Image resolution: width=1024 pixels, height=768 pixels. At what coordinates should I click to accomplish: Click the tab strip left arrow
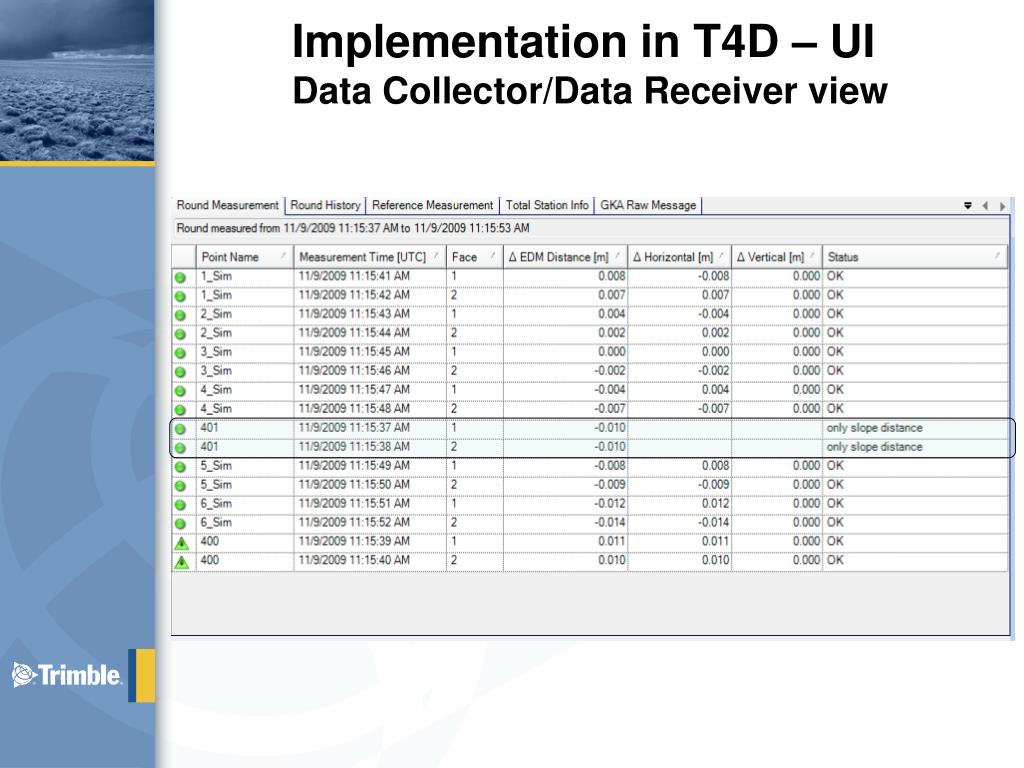[985, 206]
